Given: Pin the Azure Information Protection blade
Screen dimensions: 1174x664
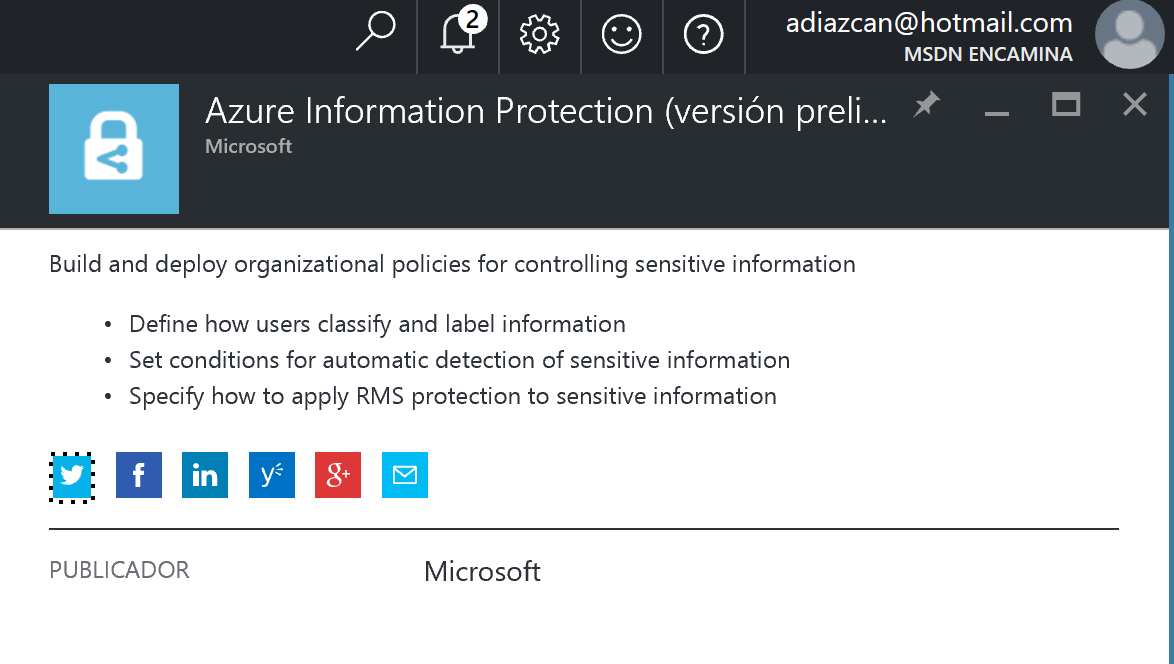Looking at the screenshot, I should 926,104.
